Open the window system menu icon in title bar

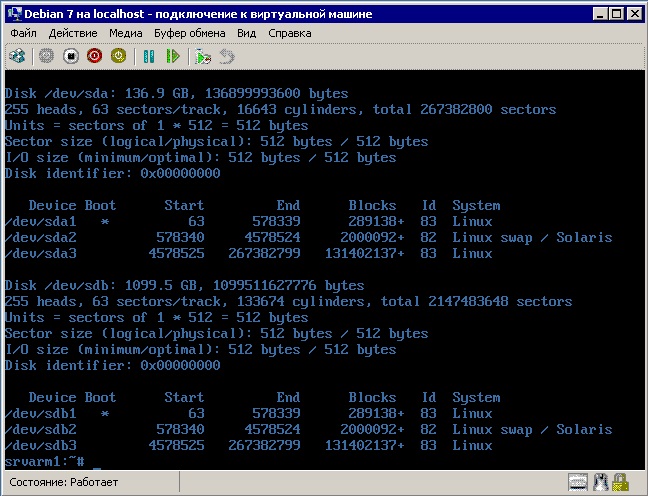point(14,14)
